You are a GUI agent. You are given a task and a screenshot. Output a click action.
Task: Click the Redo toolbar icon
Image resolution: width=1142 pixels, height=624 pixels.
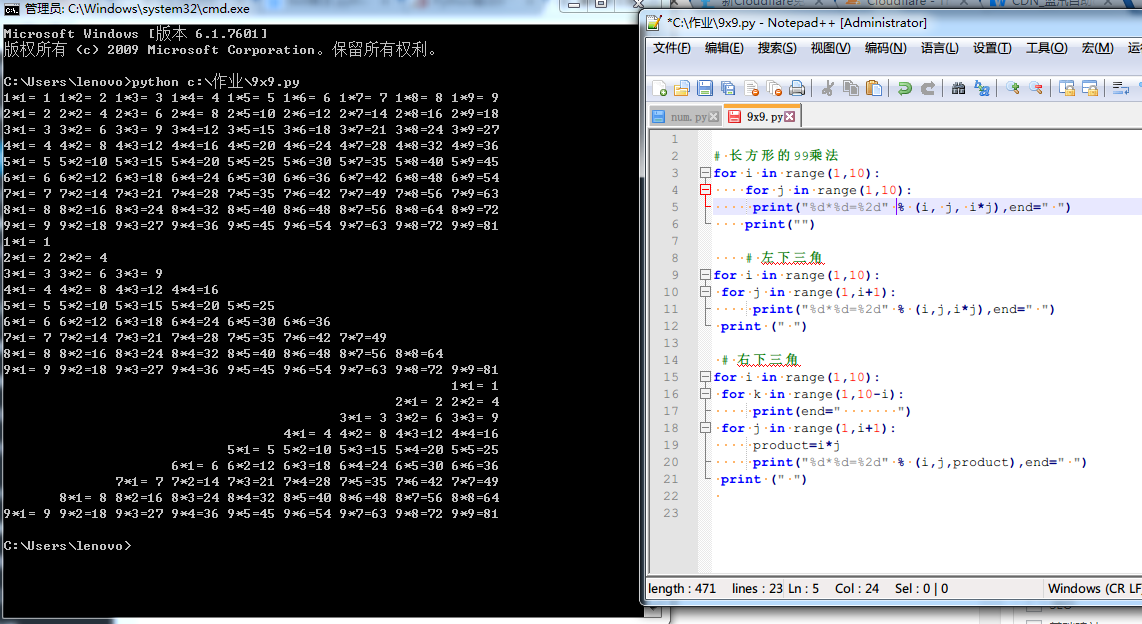pyautogui.click(x=928, y=89)
